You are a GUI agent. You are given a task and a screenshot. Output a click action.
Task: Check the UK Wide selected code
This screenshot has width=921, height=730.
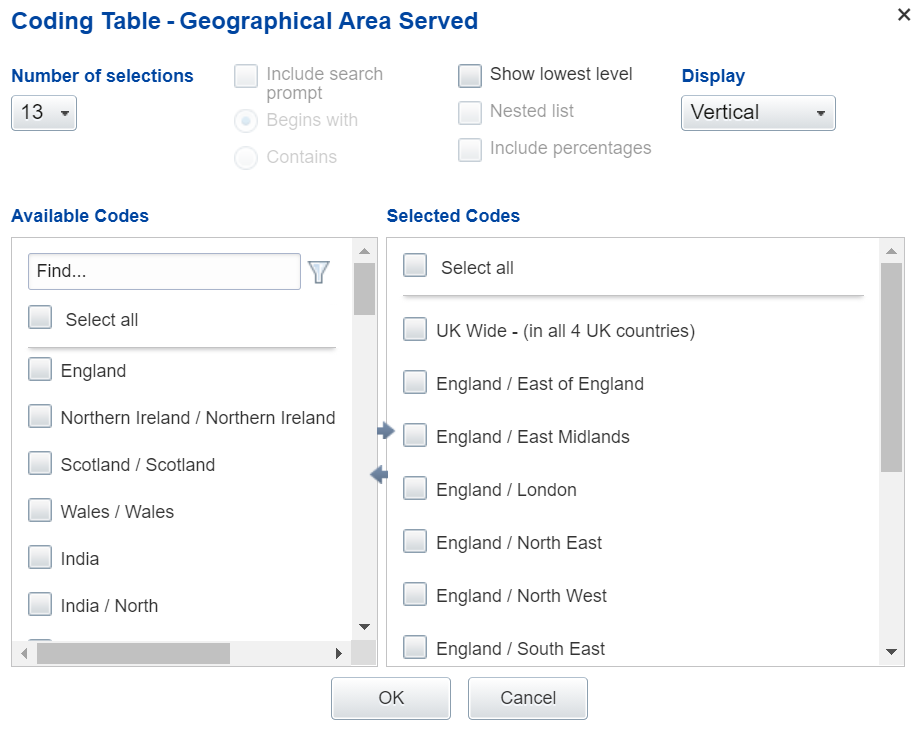(x=415, y=329)
